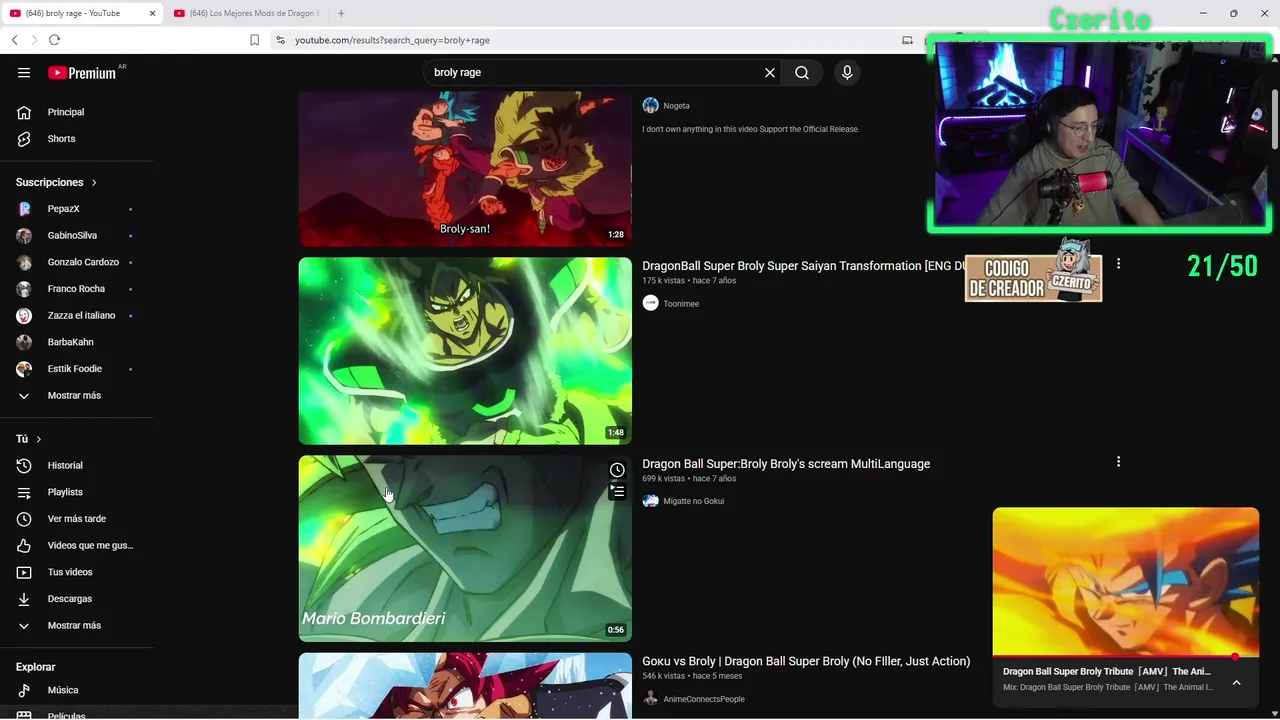Go to YouTube Premium home logo
This screenshot has width=1280, height=720.
[82, 72]
